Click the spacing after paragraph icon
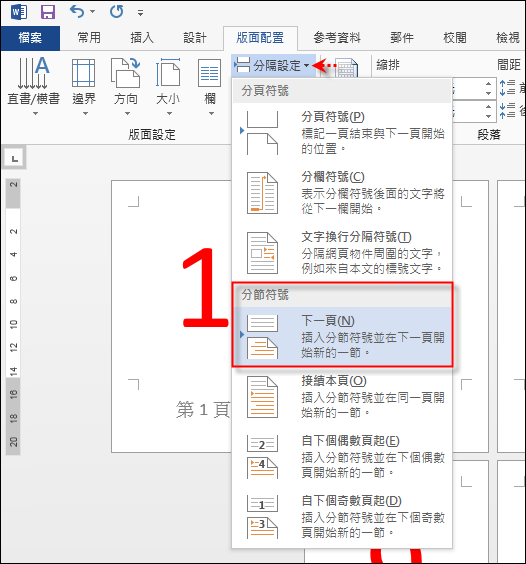The image size is (526, 564). click(x=507, y=111)
